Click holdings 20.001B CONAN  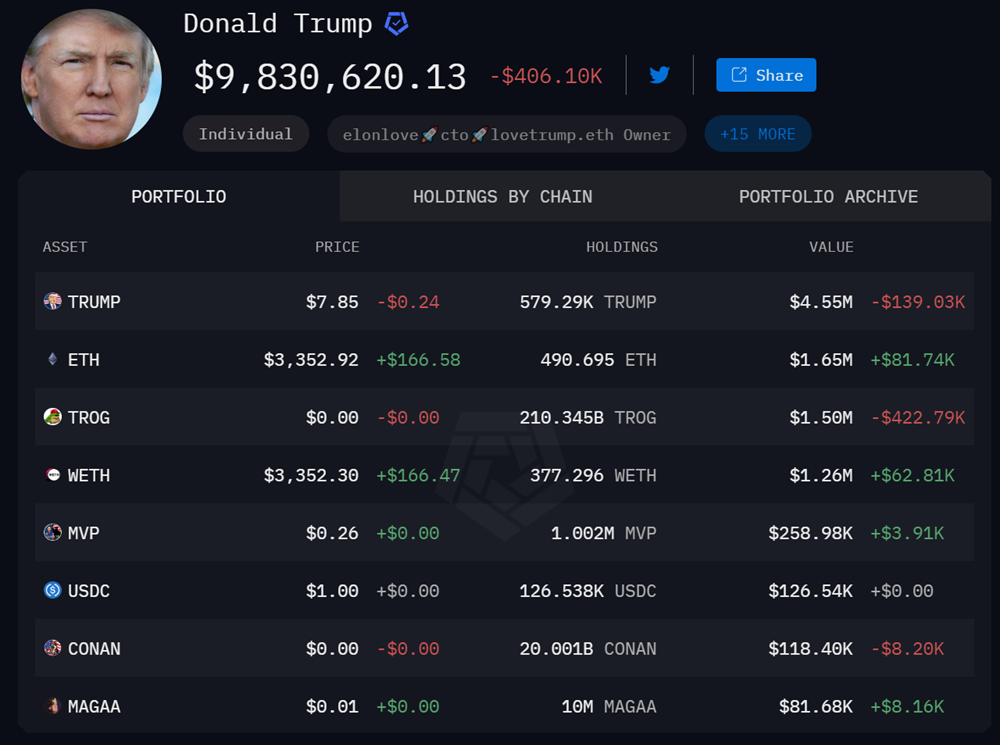pos(588,649)
